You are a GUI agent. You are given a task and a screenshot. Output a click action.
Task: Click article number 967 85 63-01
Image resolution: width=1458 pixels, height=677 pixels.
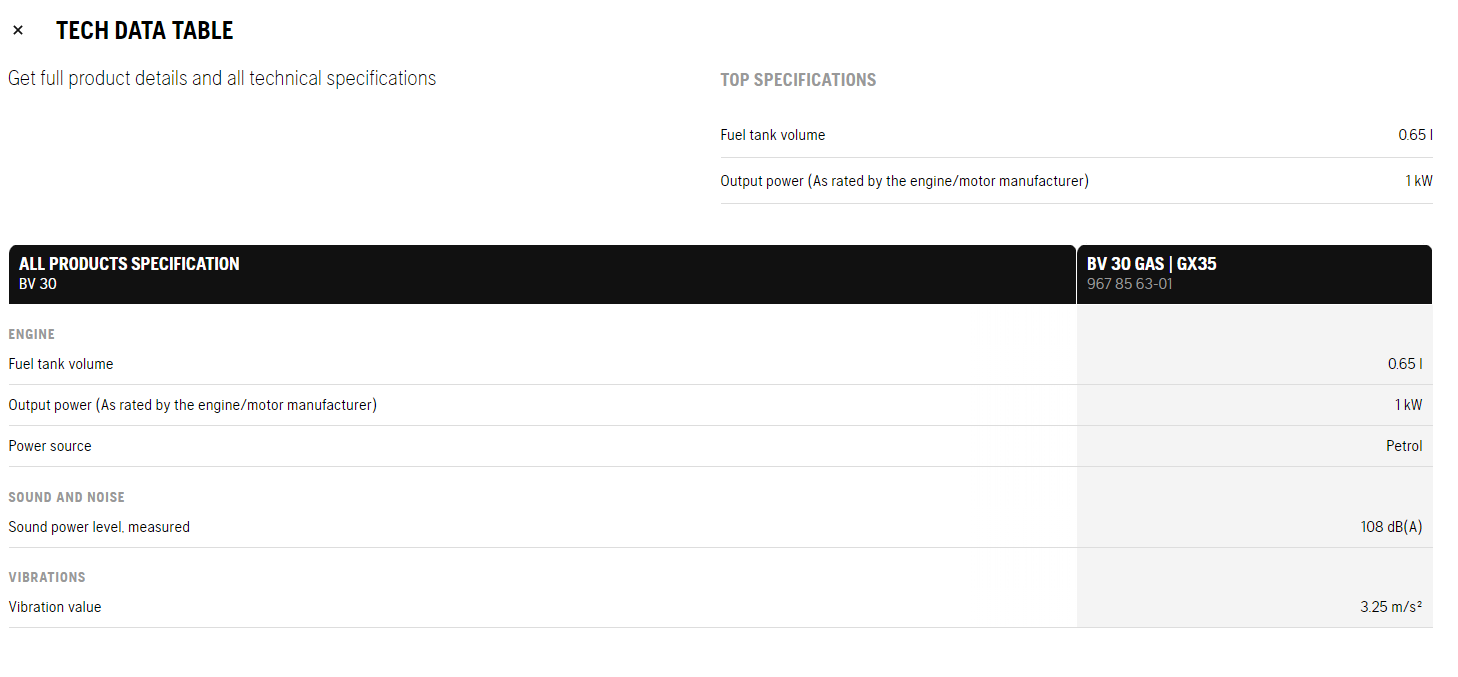tap(1130, 284)
